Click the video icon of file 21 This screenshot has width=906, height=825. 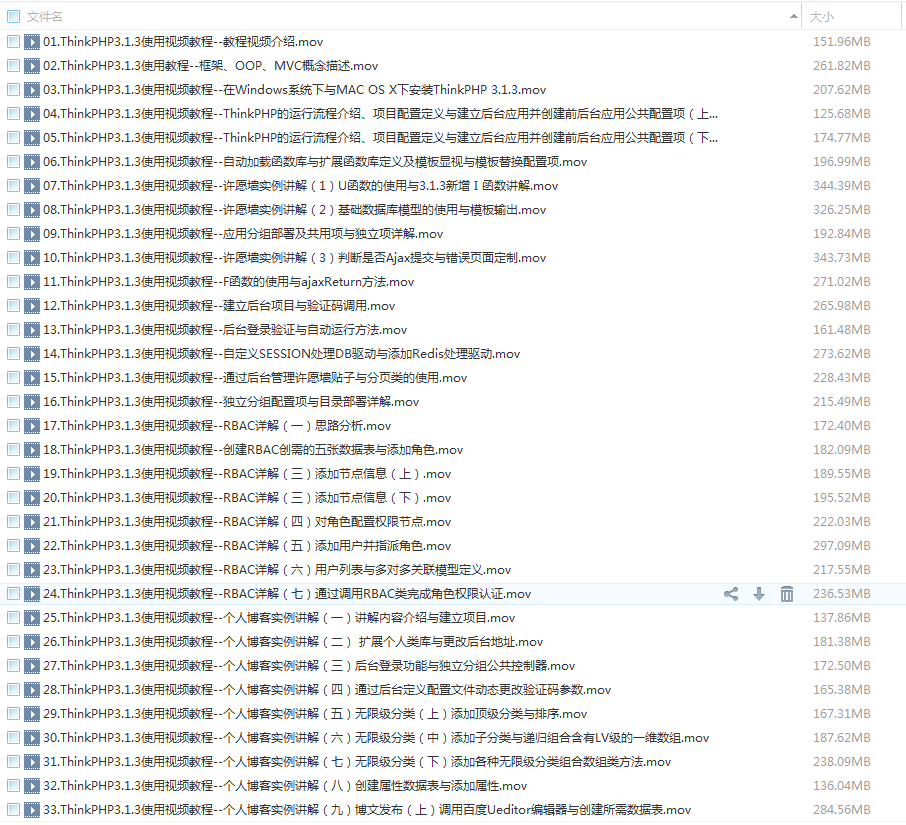coord(32,522)
